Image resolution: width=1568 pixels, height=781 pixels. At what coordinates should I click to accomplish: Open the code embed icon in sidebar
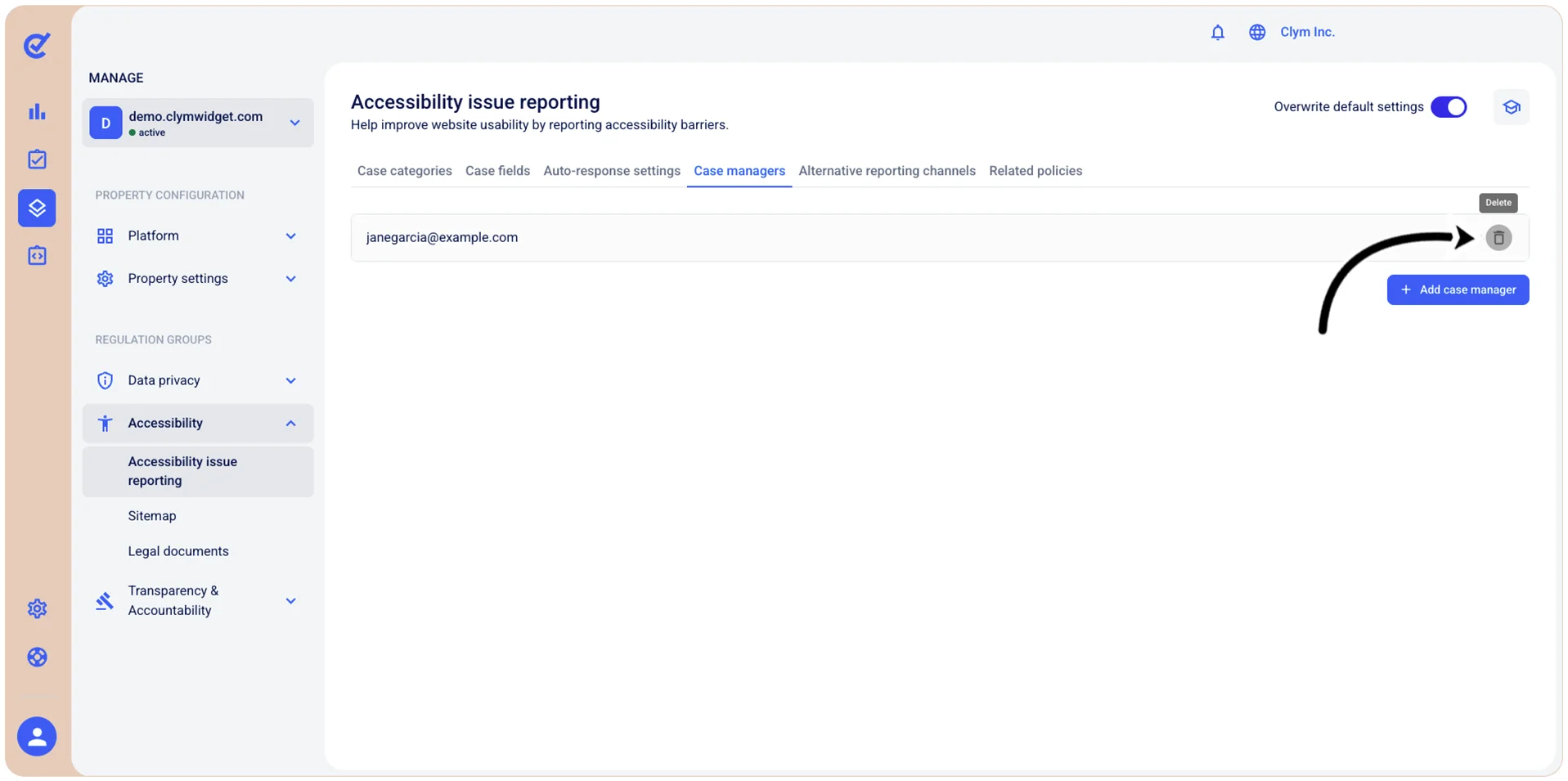37,256
